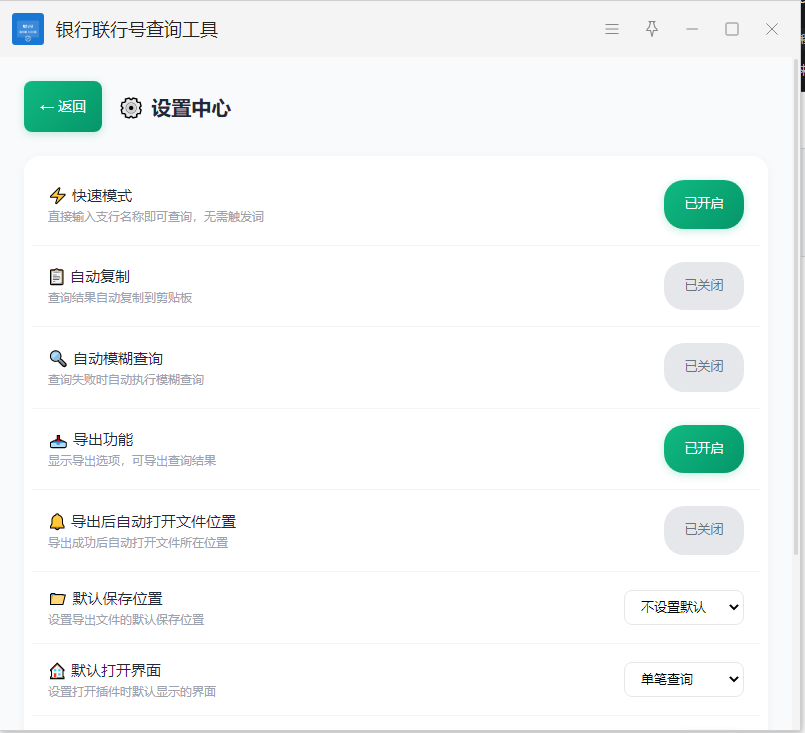Click the clipboard icon for 自动复制
This screenshot has width=805, height=733.
pos(57,277)
